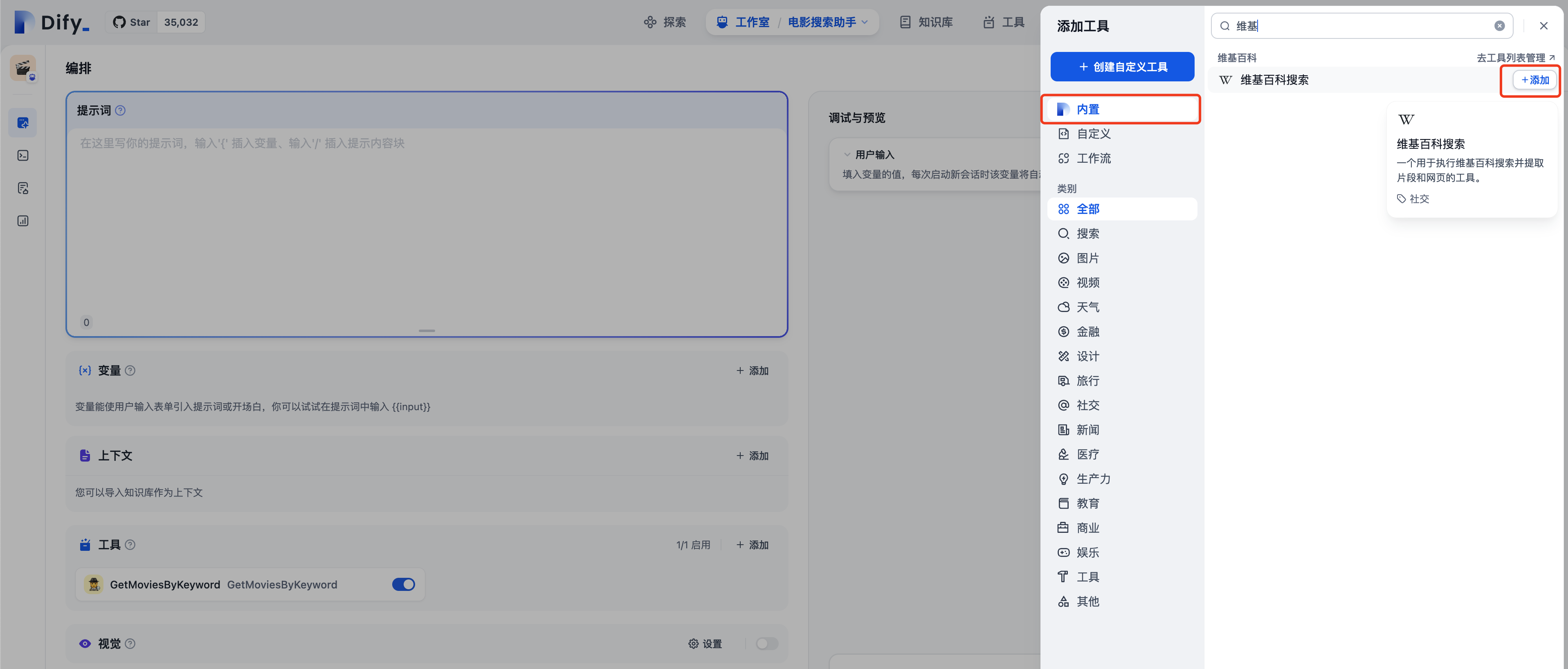Open the logs icon in left sidebar
Screen dimensions: 1568x669
point(23,188)
